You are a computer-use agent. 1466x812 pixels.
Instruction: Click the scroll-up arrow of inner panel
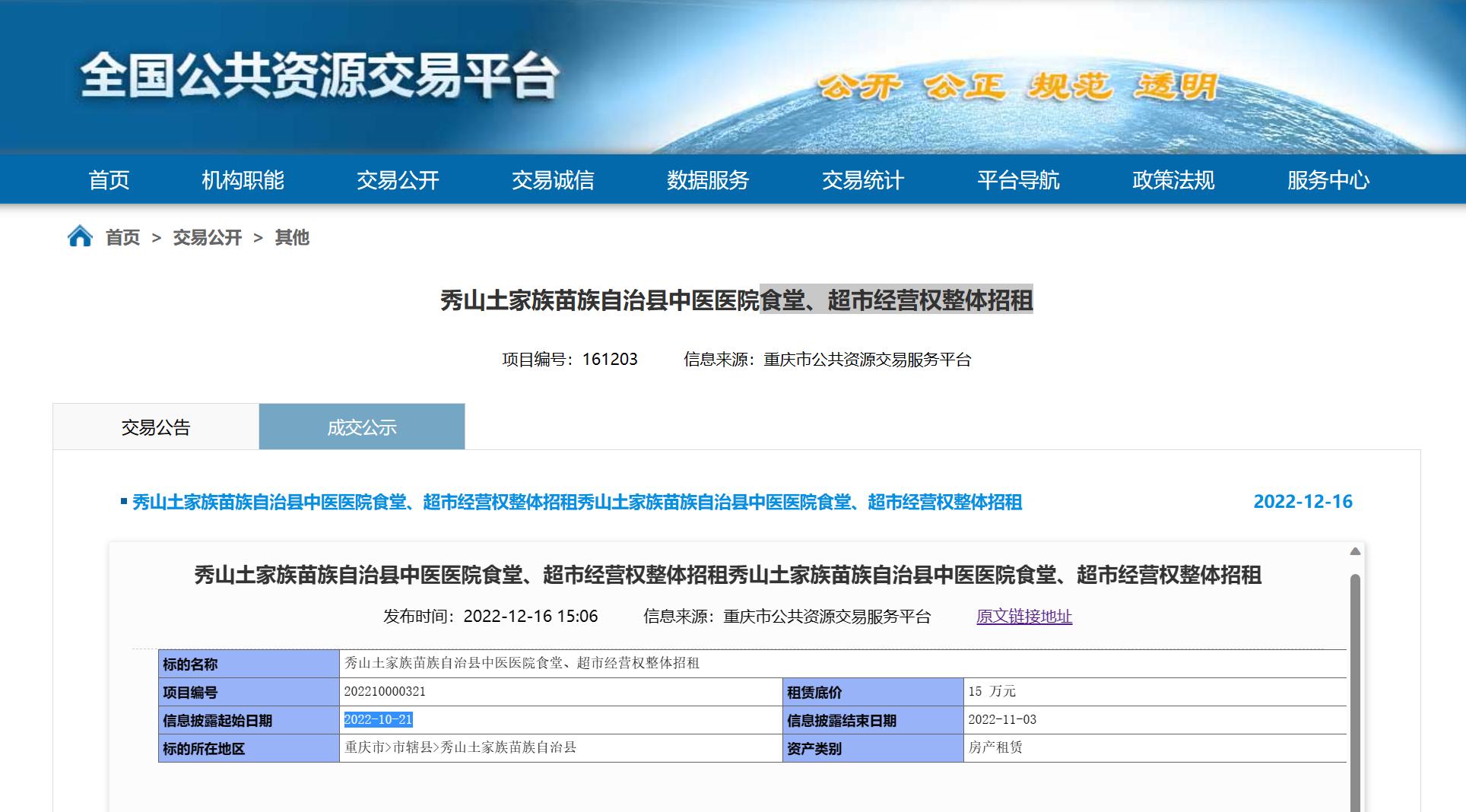point(1355,551)
